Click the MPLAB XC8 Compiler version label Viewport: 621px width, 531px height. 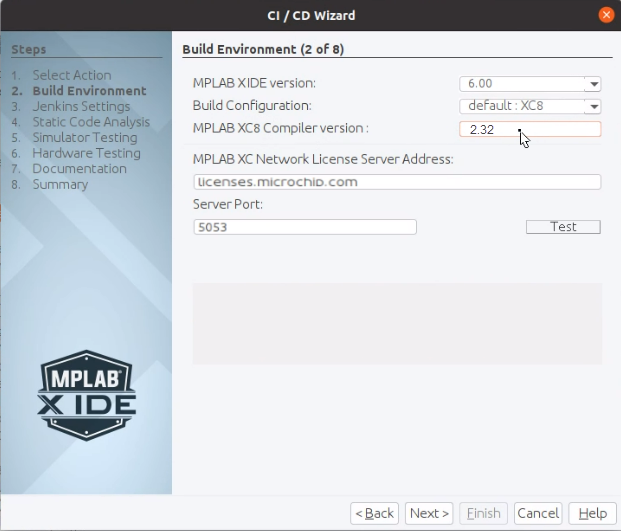coord(280,128)
